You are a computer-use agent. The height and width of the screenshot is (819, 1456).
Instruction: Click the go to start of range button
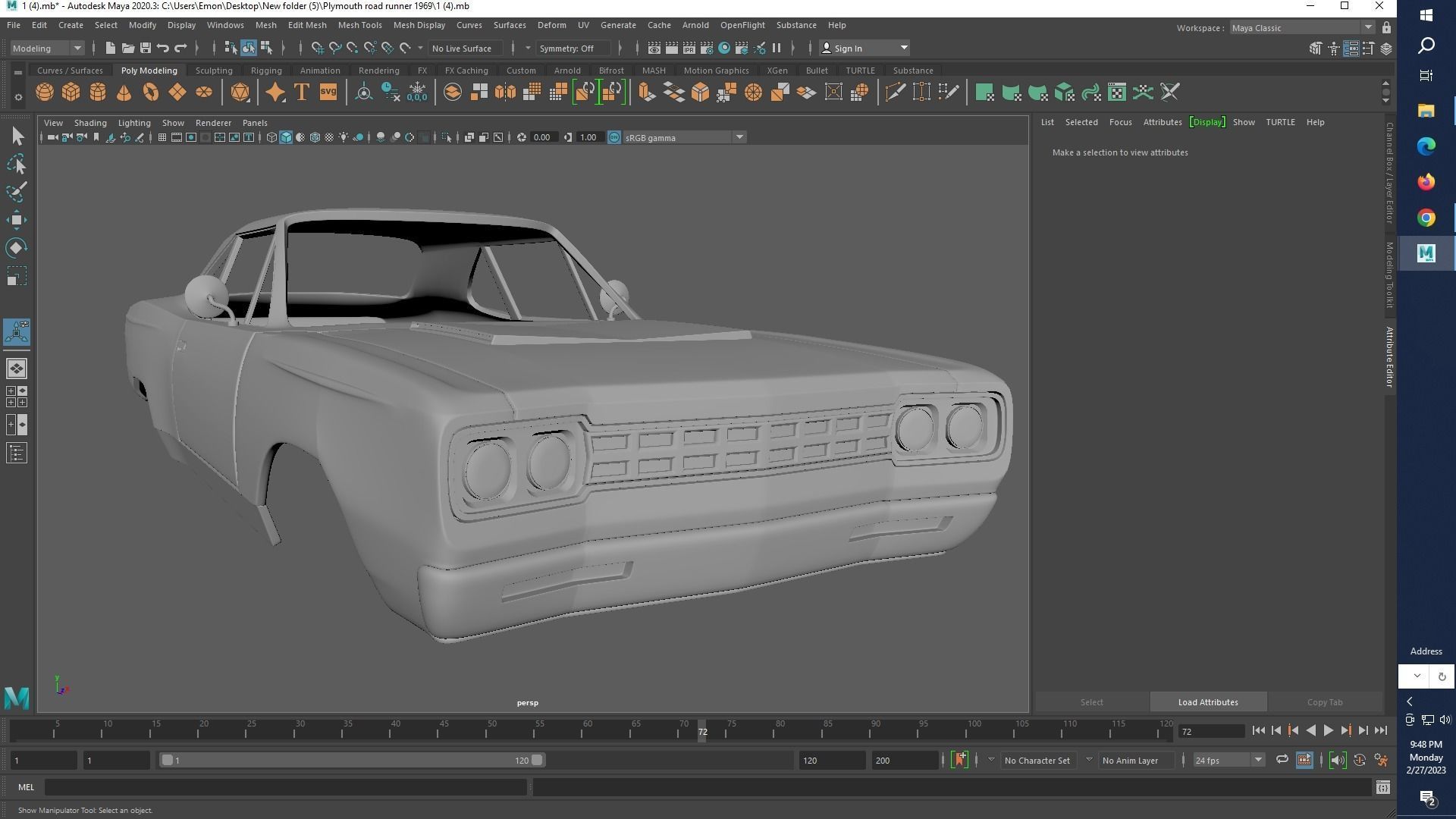tap(1258, 731)
